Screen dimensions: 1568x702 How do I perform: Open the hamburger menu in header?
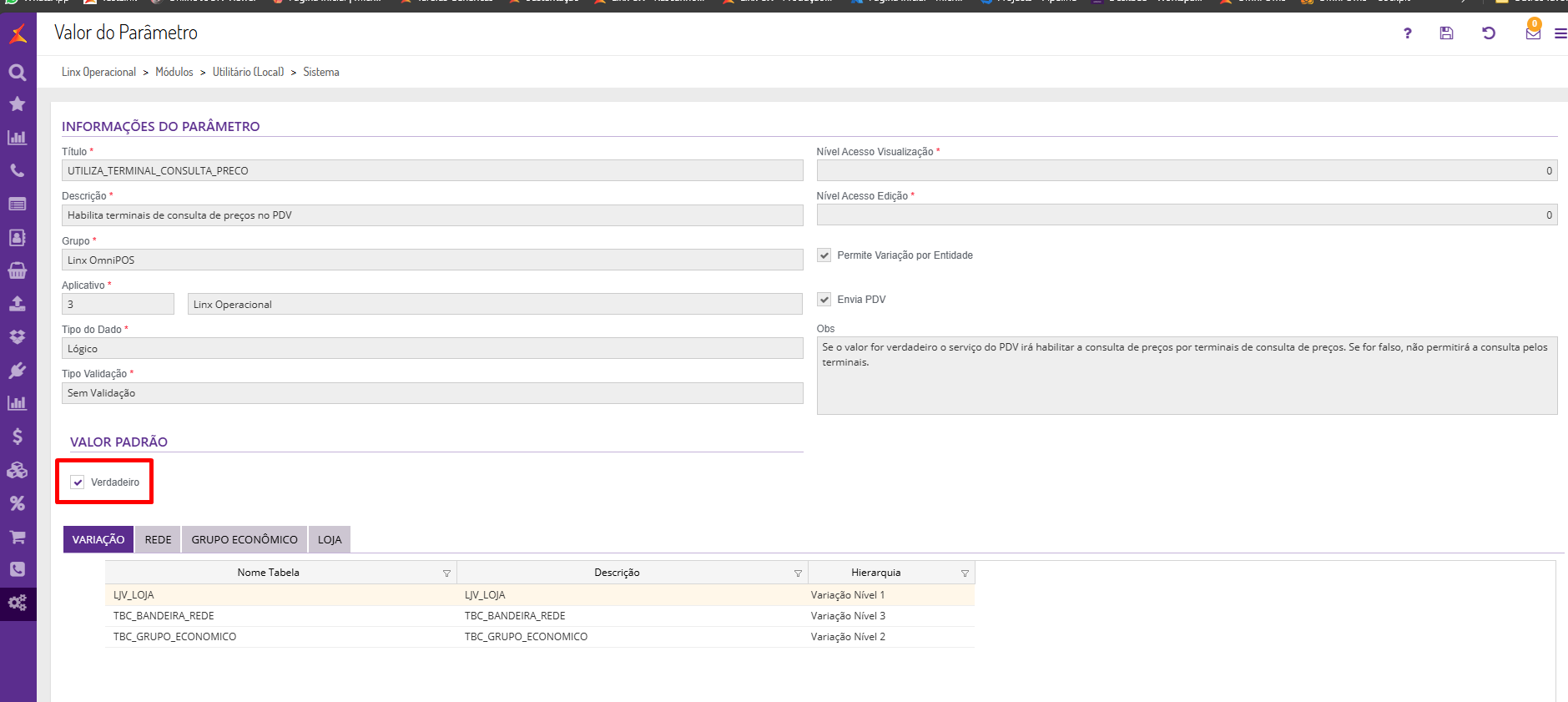coord(1560,34)
